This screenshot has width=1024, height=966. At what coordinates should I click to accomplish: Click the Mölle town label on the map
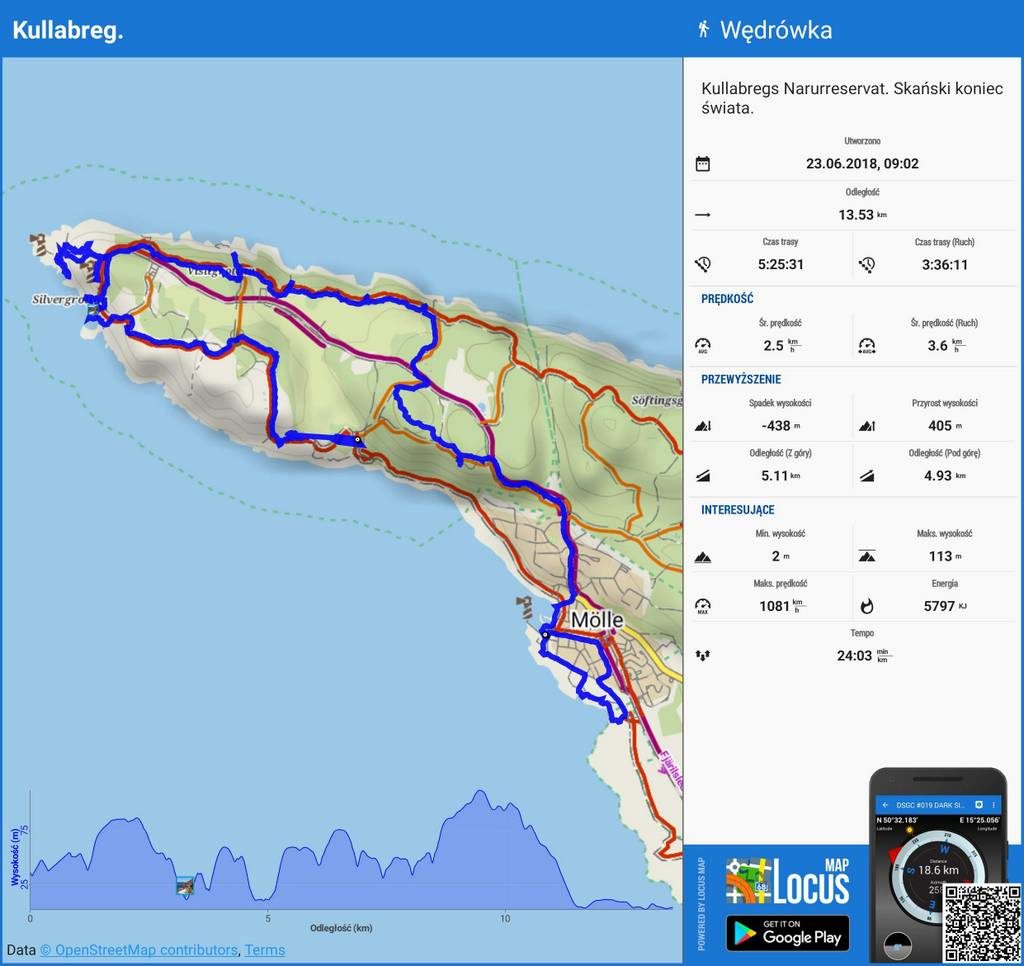tap(597, 620)
